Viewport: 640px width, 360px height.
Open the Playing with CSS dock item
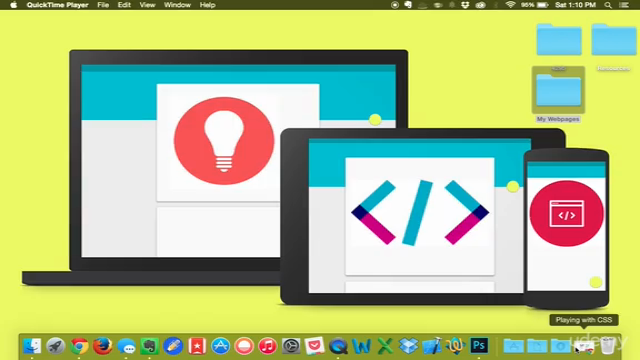[x=584, y=347]
